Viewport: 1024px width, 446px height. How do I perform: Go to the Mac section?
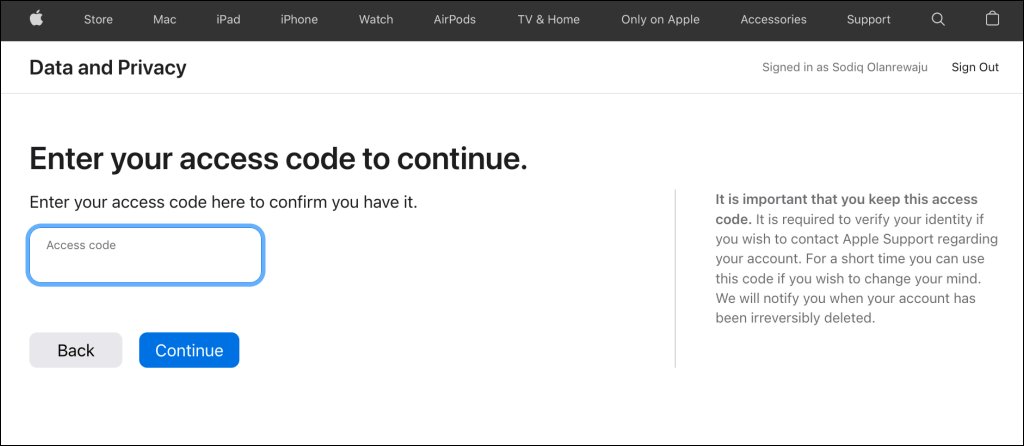pos(165,20)
